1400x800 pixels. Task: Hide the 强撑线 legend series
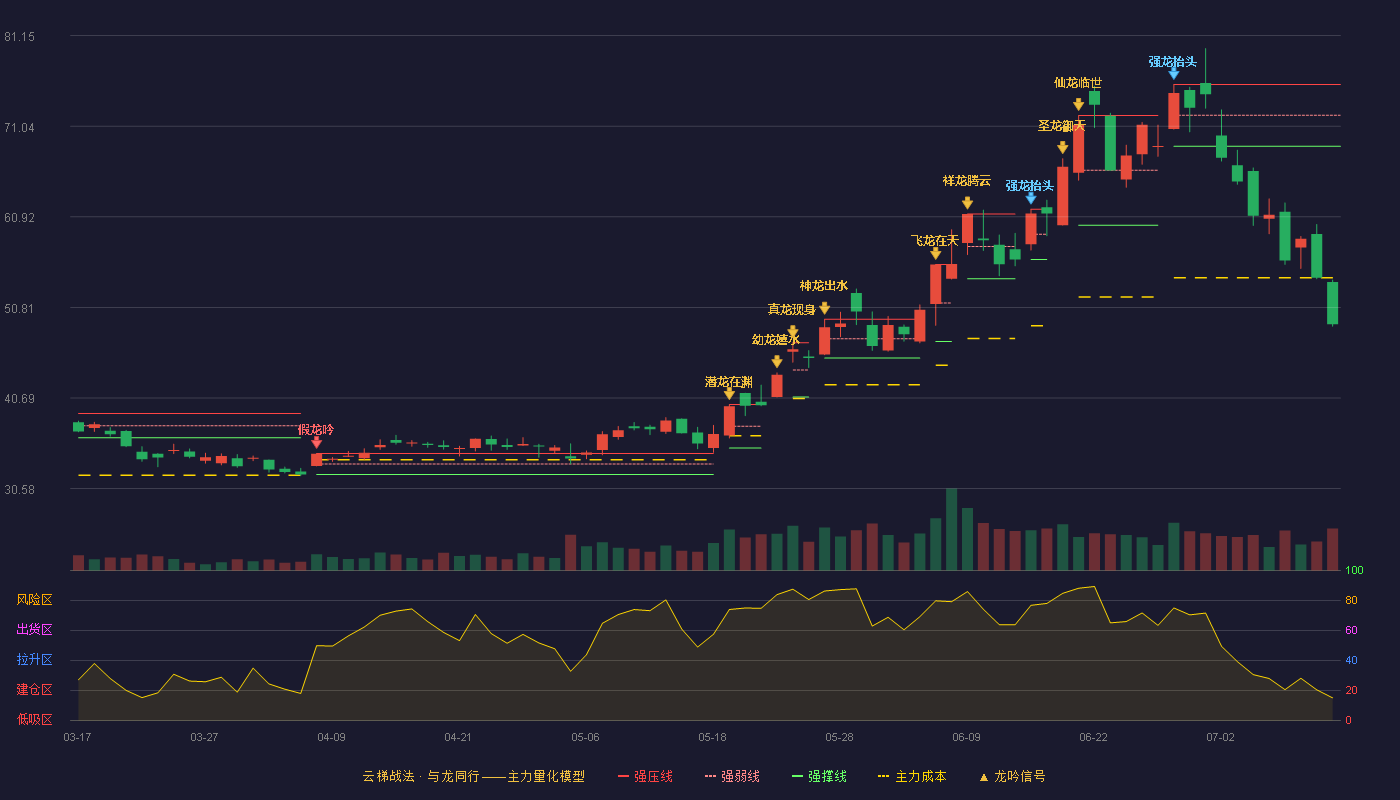[819, 776]
